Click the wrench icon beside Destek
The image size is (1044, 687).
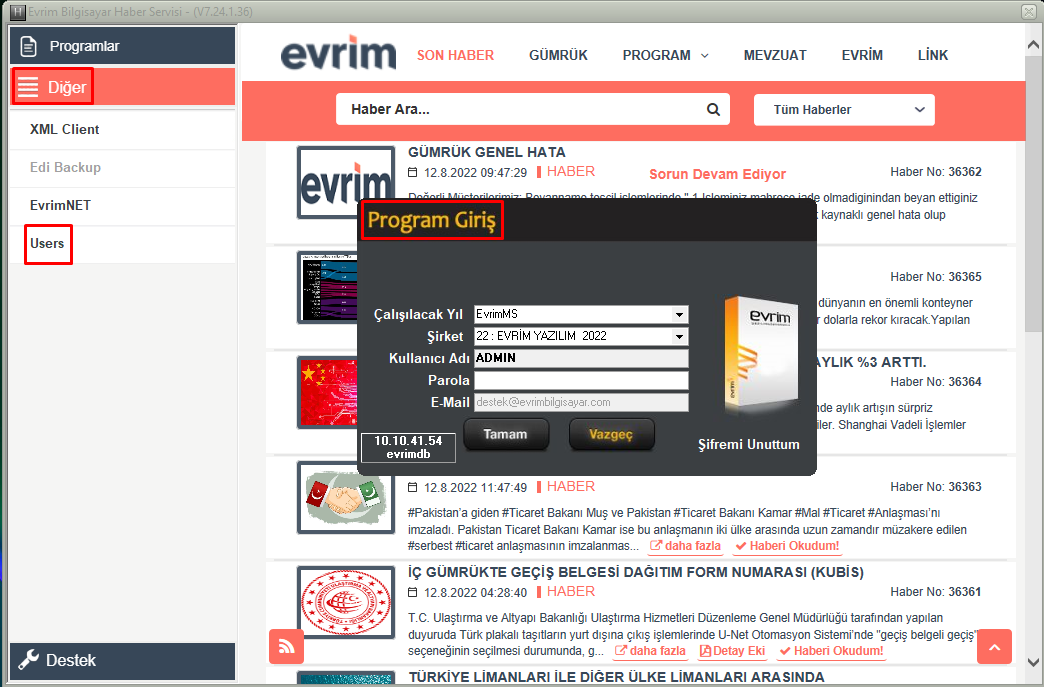[x=28, y=660]
